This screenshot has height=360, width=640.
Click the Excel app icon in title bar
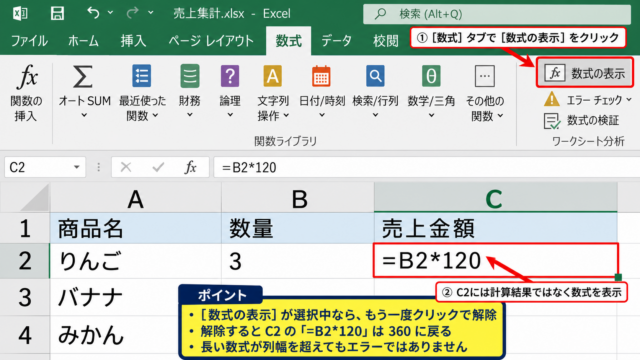point(20,13)
